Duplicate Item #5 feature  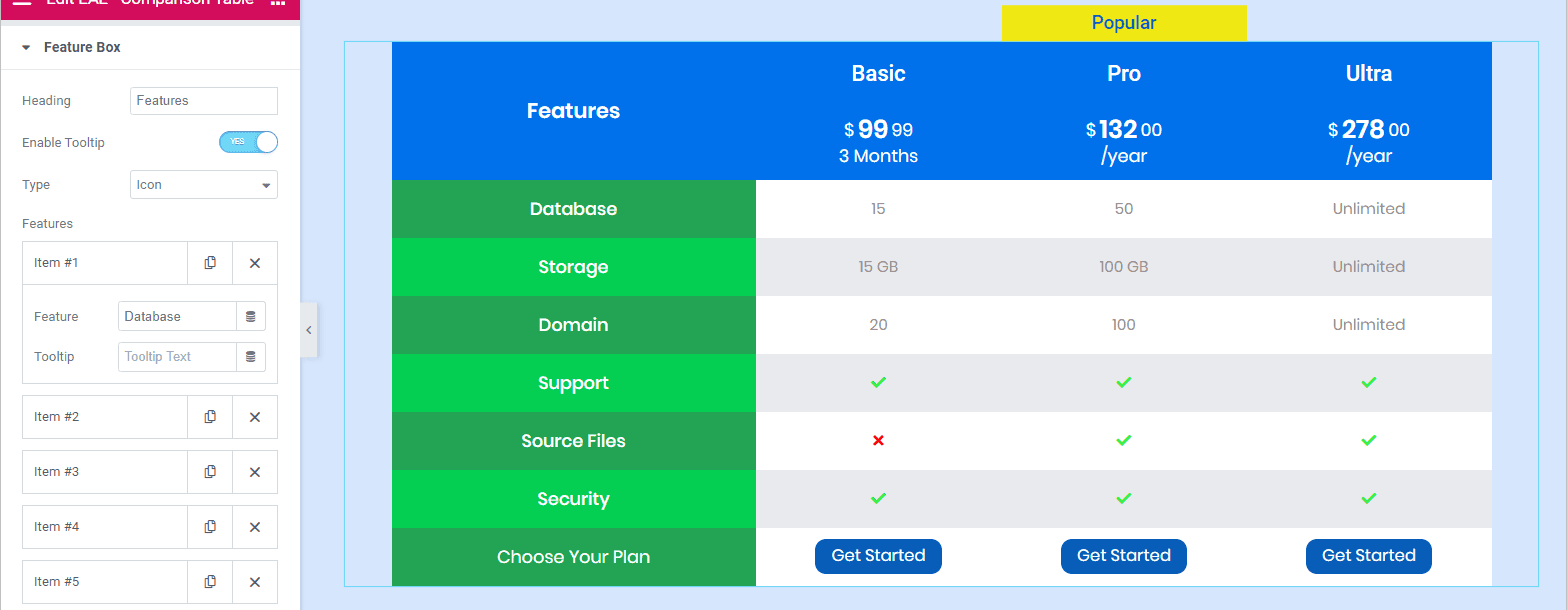pyautogui.click(x=210, y=582)
